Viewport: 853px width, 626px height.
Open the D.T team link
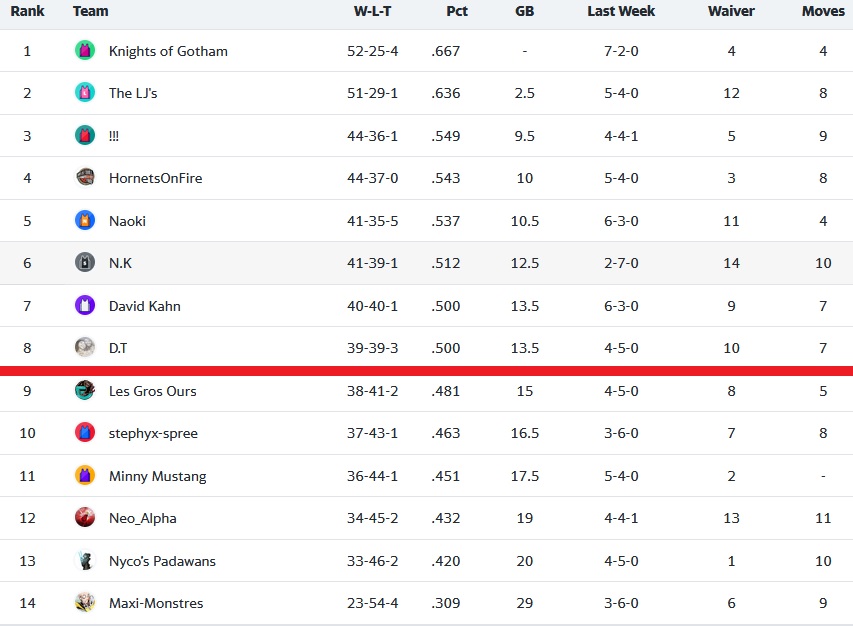tap(118, 348)
